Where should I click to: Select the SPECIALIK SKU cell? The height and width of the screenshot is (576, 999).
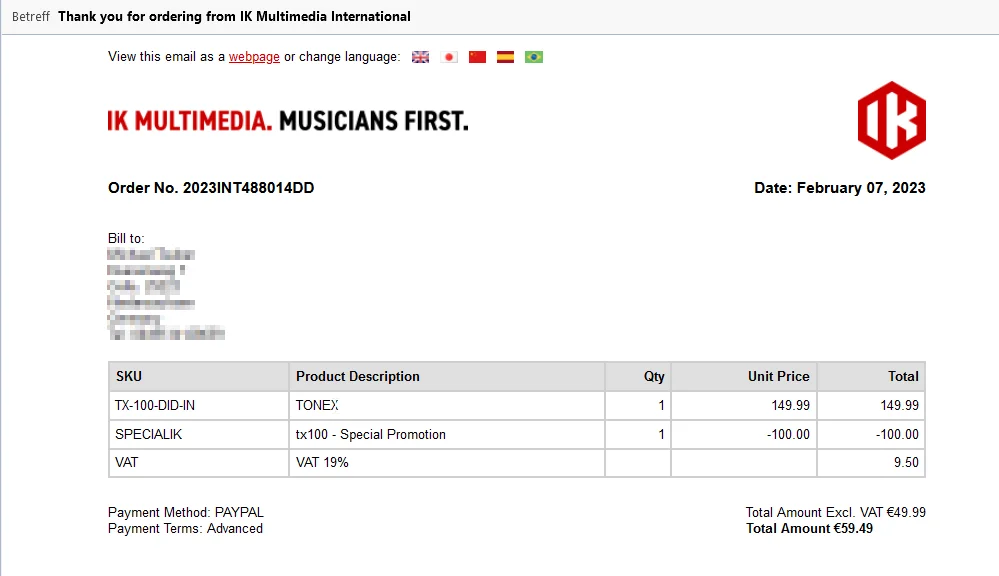[x=199, y=435]
